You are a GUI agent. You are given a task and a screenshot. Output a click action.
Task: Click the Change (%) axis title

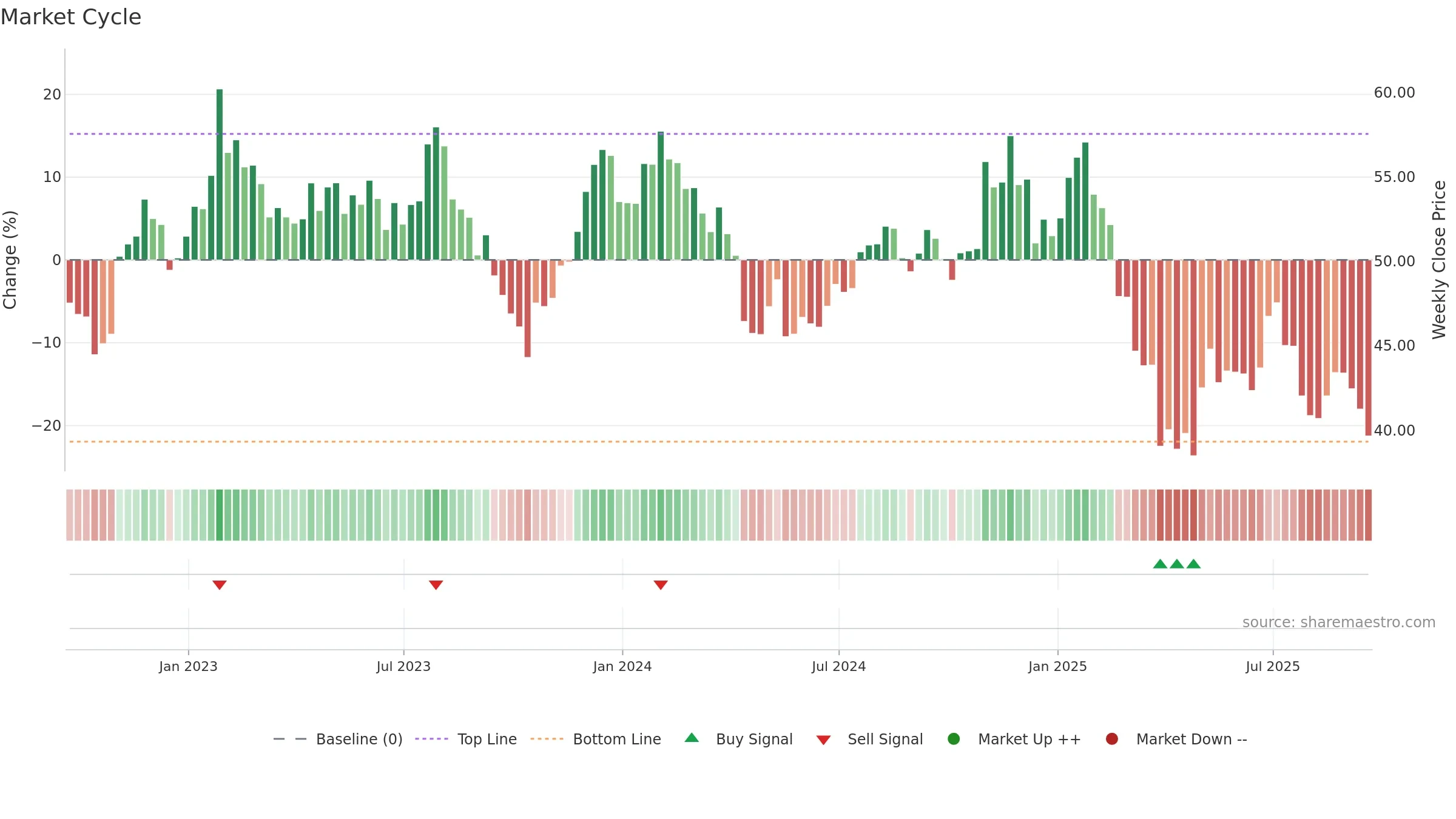click(10, 260)
